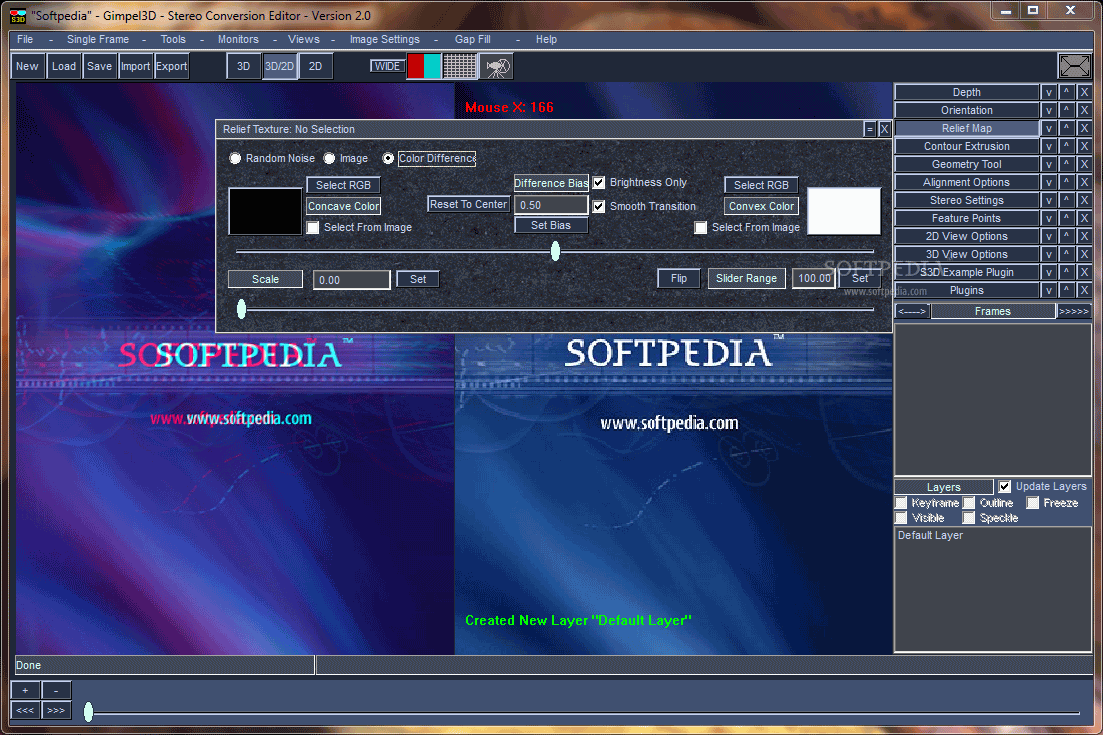Click the camera toolbar icon

click(x=497, y=67)
